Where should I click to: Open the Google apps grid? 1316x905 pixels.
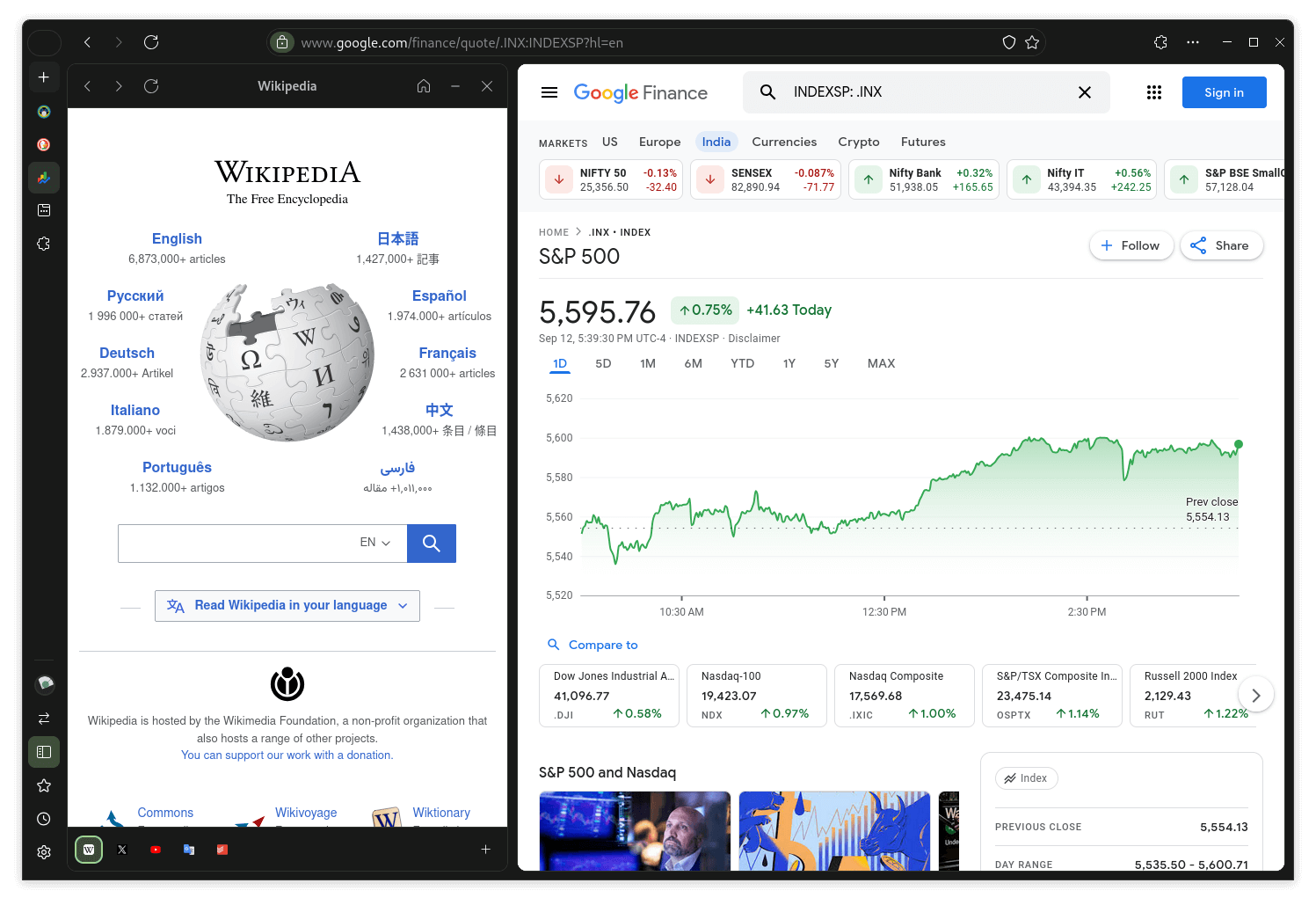tap(1154, 92)
